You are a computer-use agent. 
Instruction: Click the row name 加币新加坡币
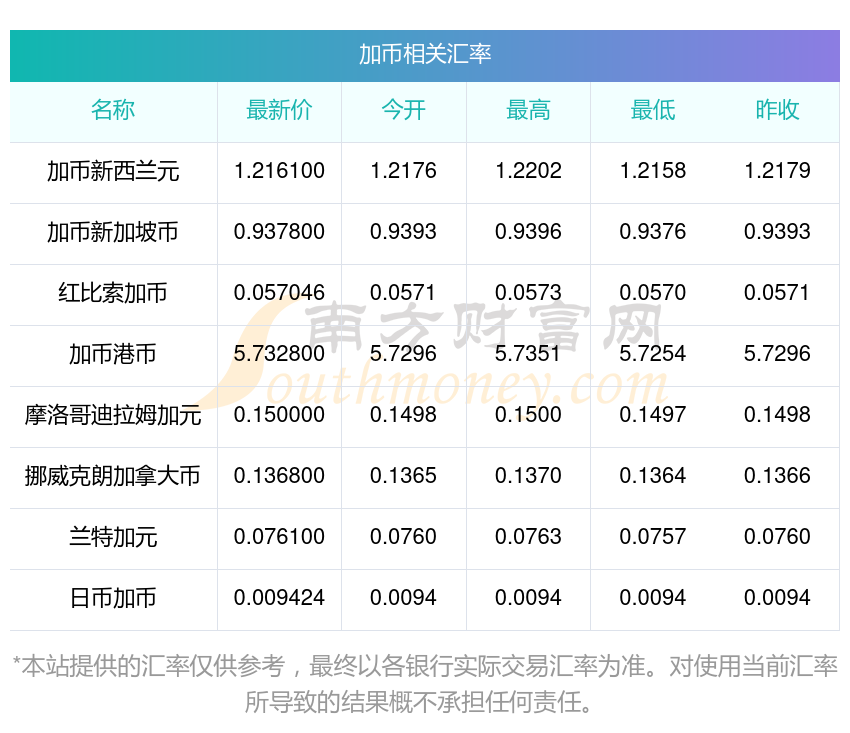click(x=113, y=232)
